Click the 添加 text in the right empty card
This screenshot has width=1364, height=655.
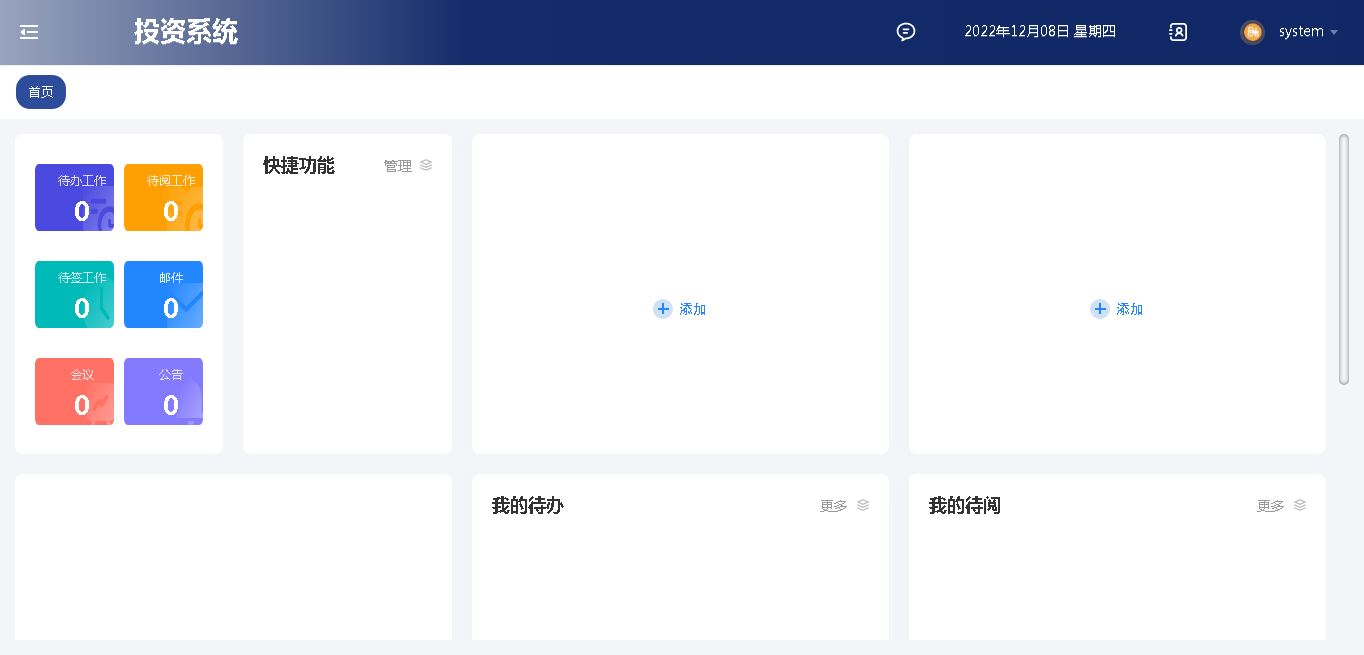(x=1130, y=309)
